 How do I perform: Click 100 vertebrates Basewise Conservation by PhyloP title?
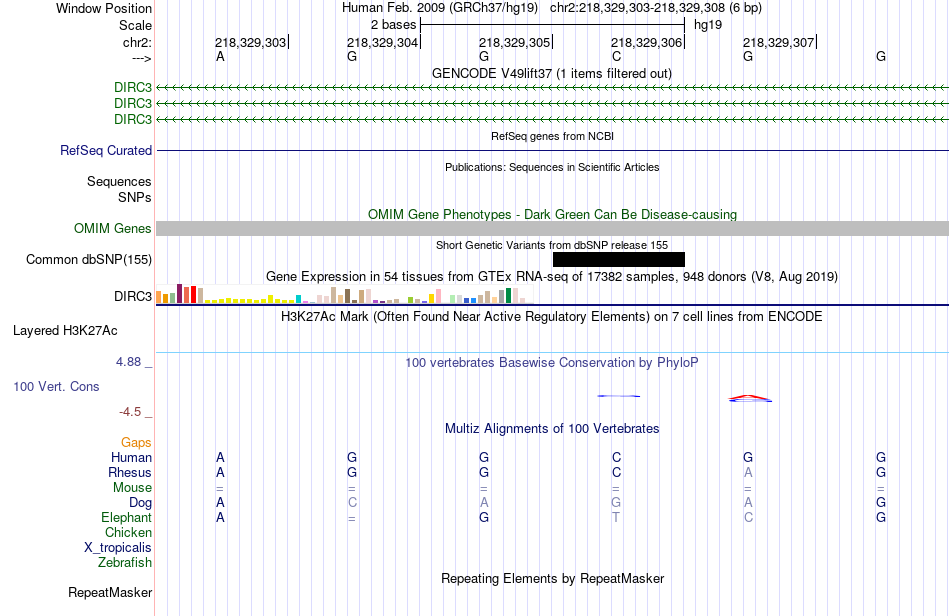coord(552,363)
